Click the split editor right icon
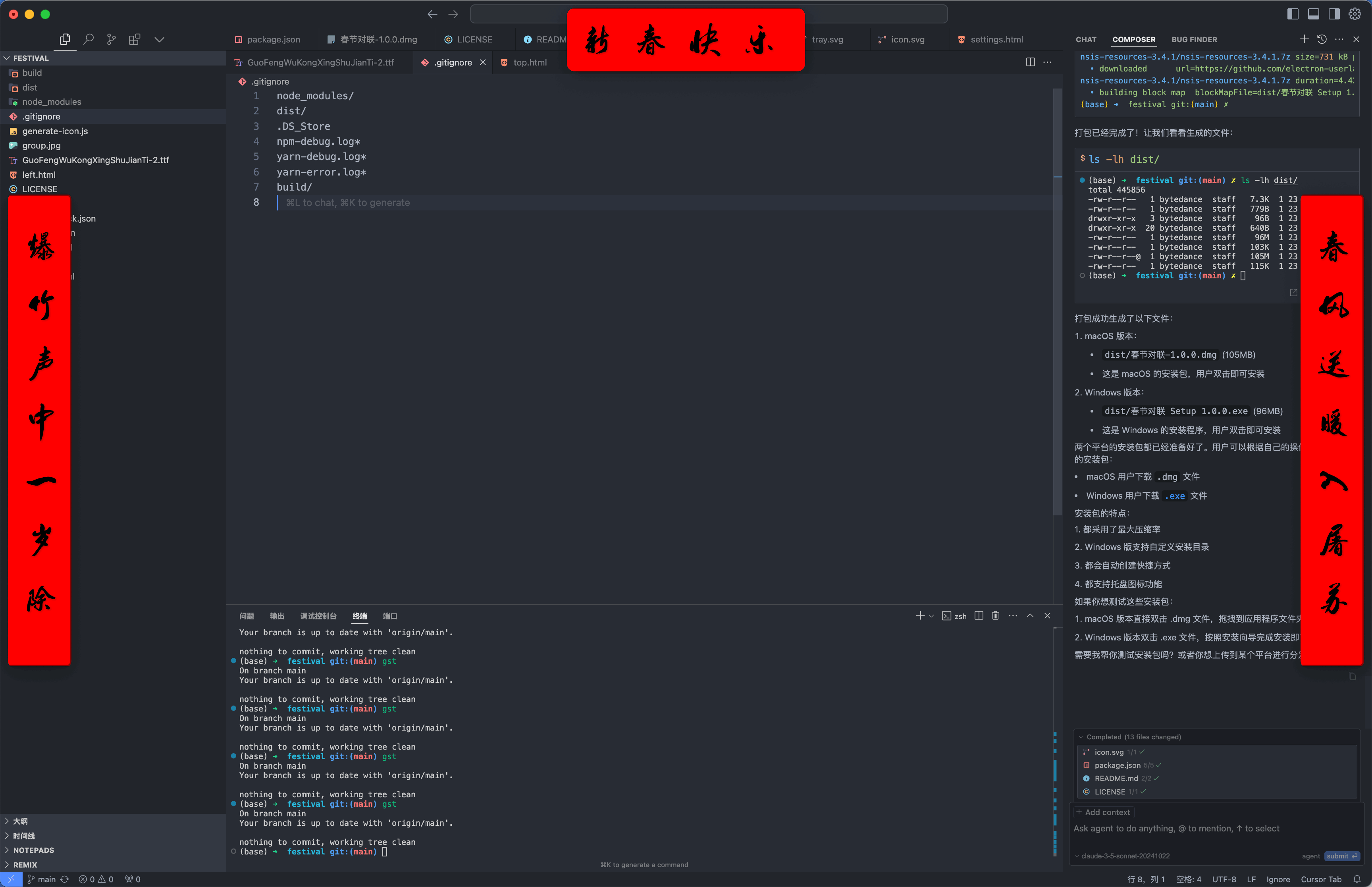Image resolution: width=1372 pixels, height=887 pixels. 1030,62
